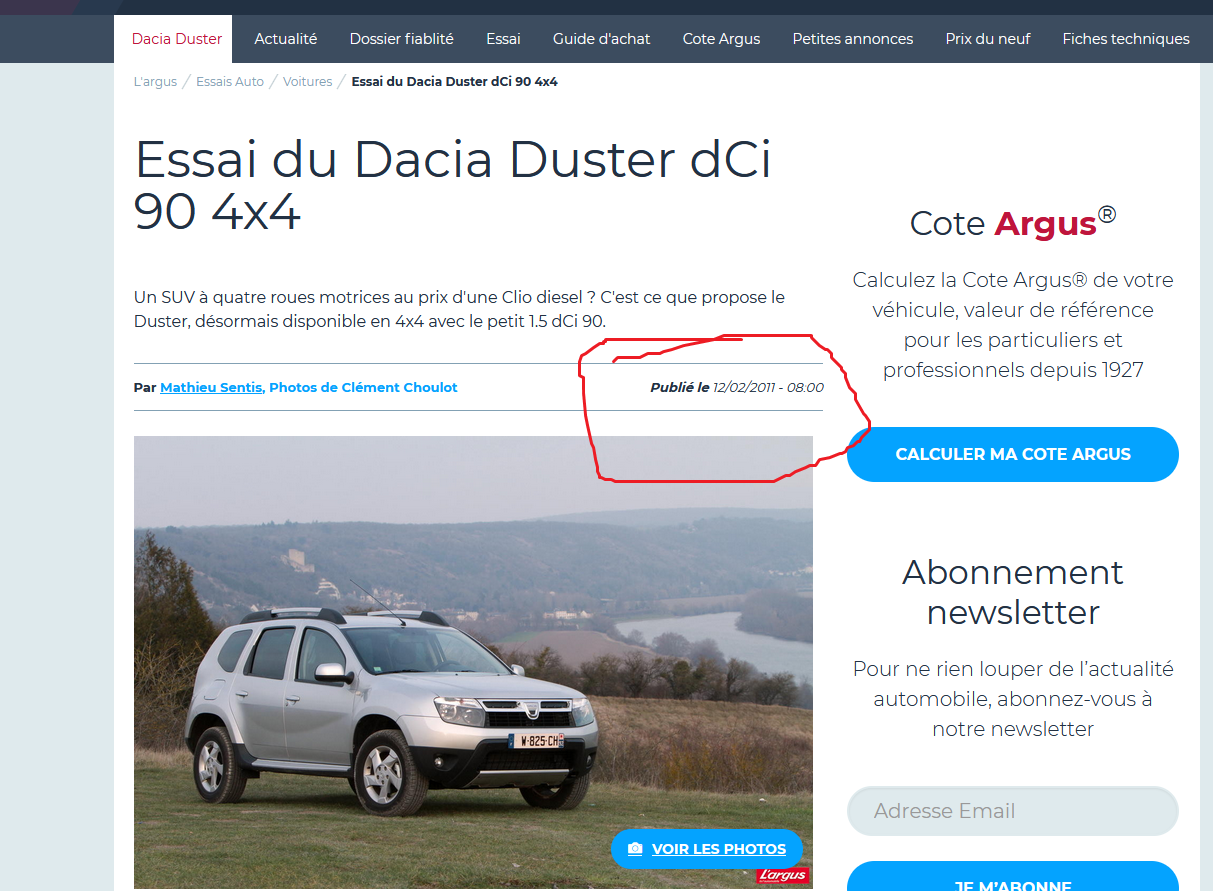The height and width of the screenshot is (891, 1213).
Task: Open the Petites annonces page
Action: tap(852, 38)
